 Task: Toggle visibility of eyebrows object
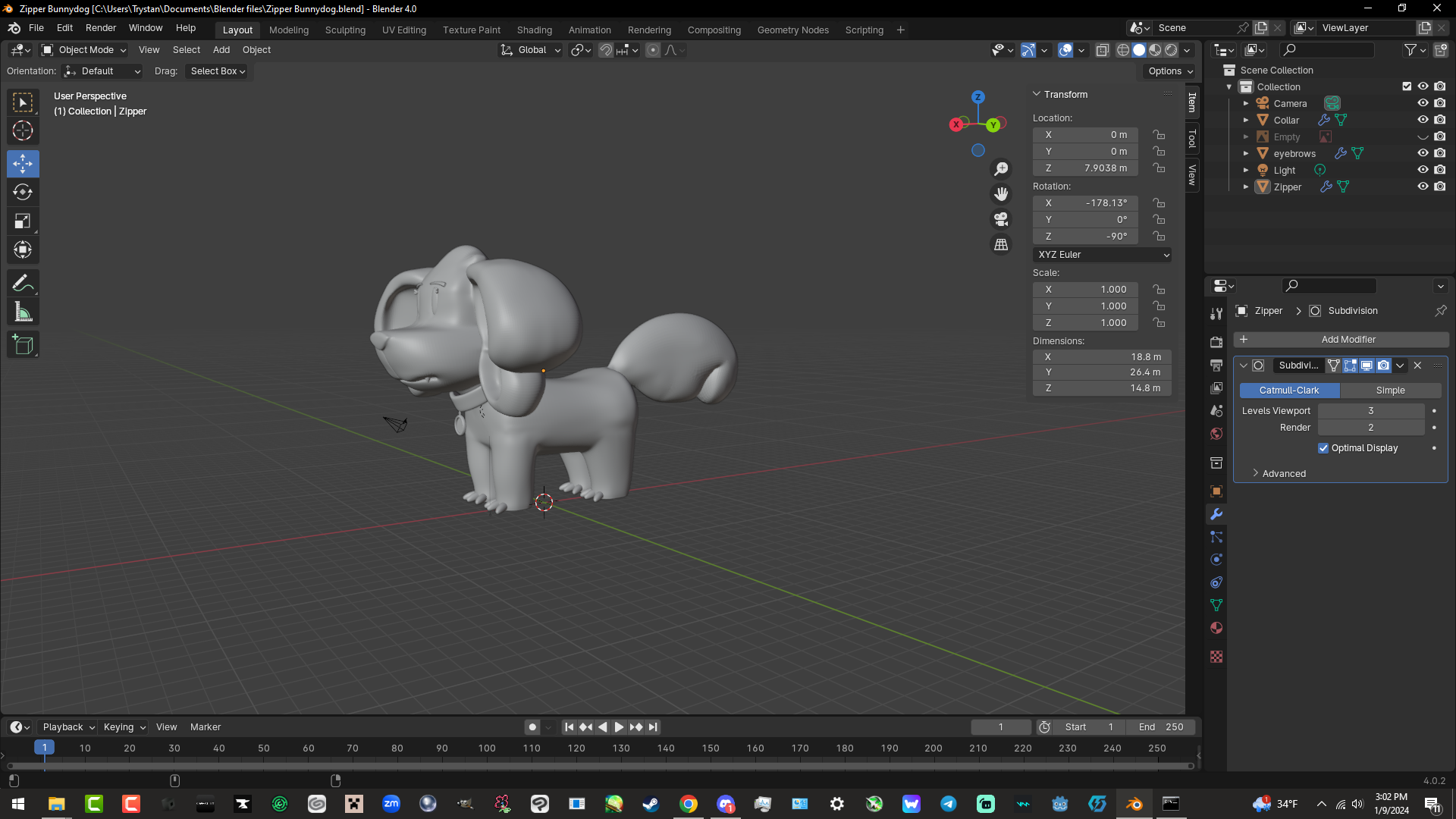click(1423, 153)
